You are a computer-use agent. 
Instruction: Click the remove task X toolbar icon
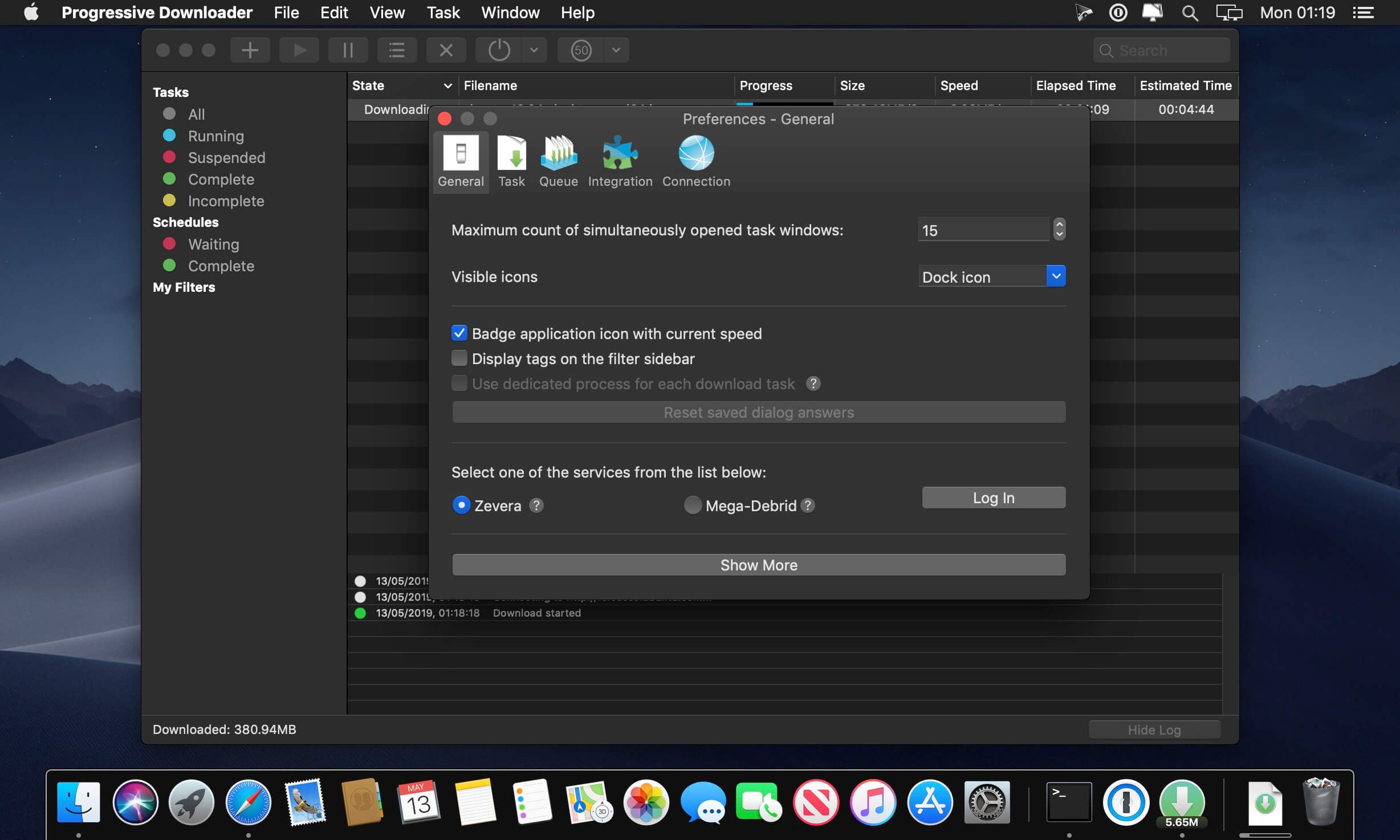coord(446,50)
